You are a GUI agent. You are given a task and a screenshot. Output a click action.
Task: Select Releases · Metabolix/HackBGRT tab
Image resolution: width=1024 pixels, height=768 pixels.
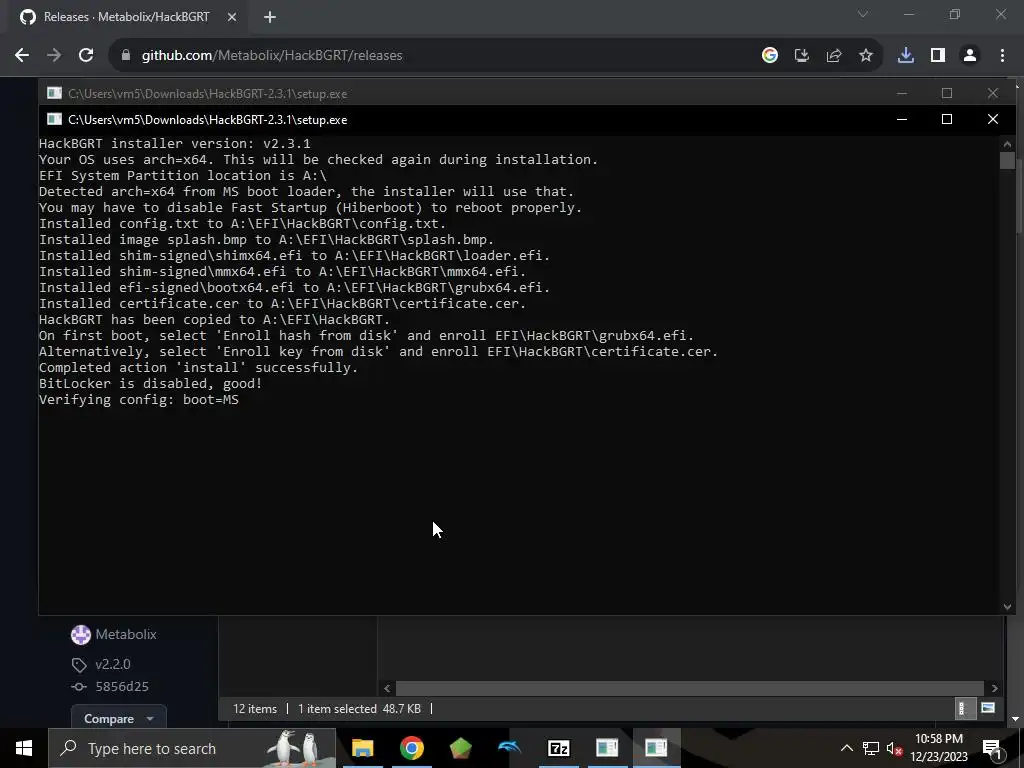(x=127, y=17)
